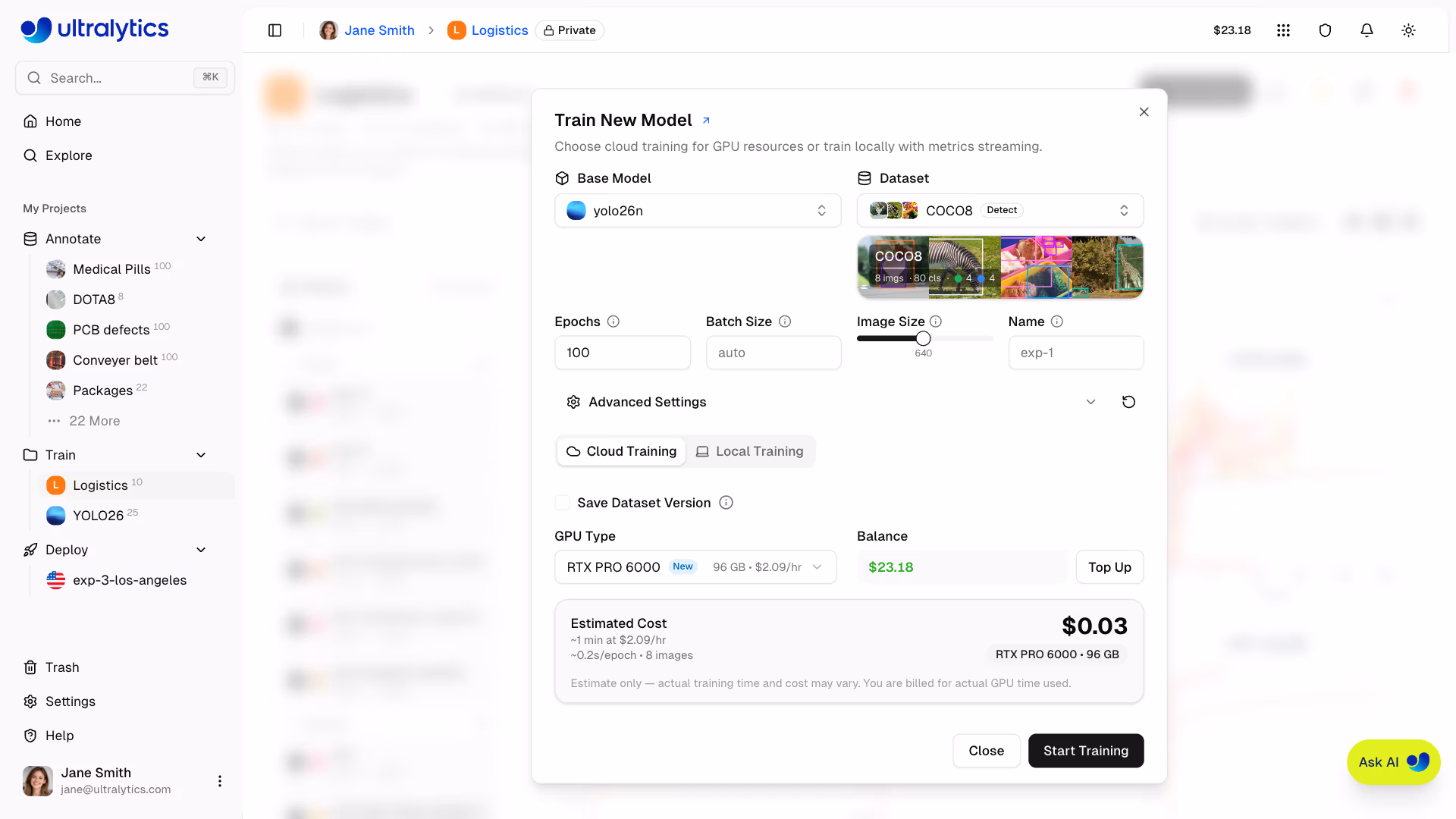Screen dimensions: 1456x819
Task: Show Batch Size info icon
Action: pyautogui.click(x=785, y=322)
